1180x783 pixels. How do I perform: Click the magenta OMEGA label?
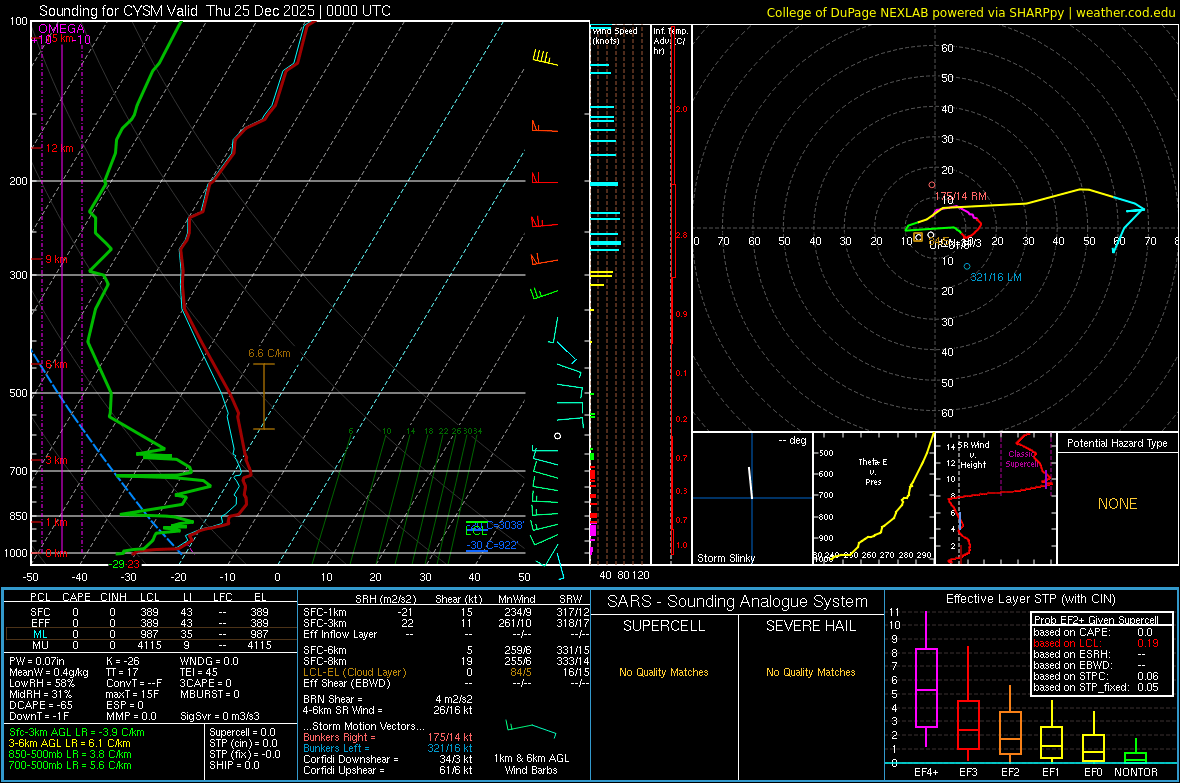point(62,29)
